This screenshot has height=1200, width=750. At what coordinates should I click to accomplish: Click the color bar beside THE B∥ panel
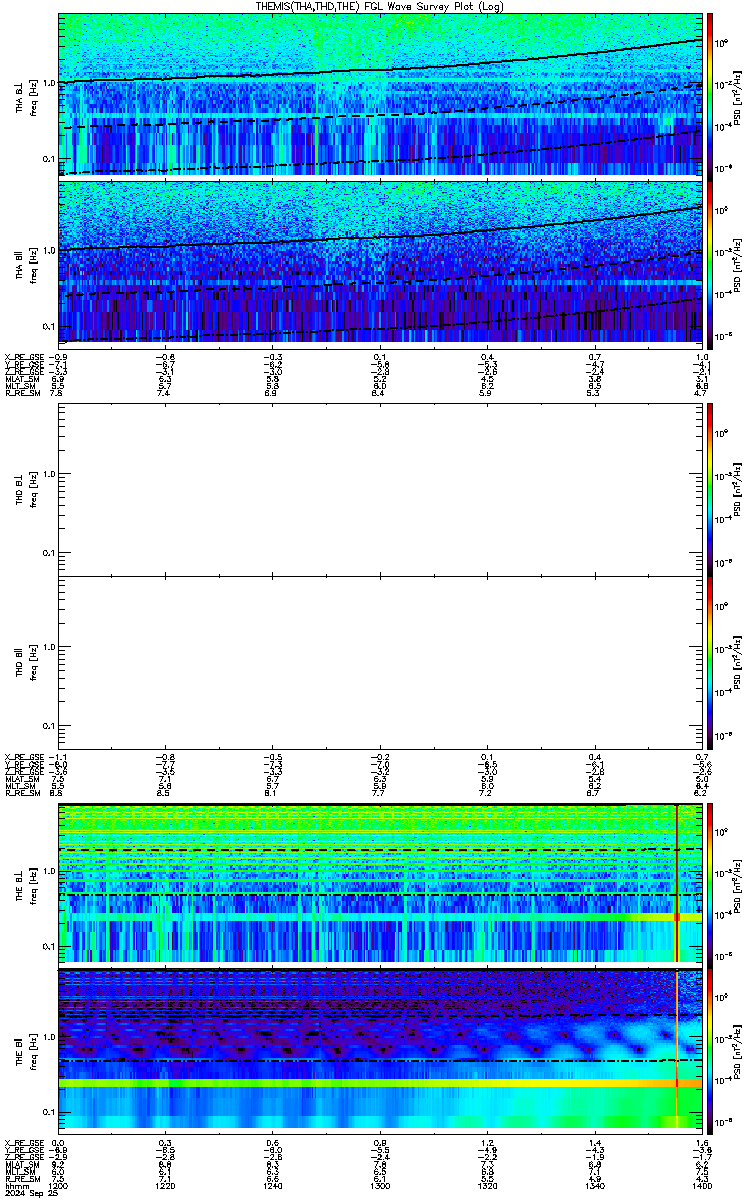pos(710,1050)
